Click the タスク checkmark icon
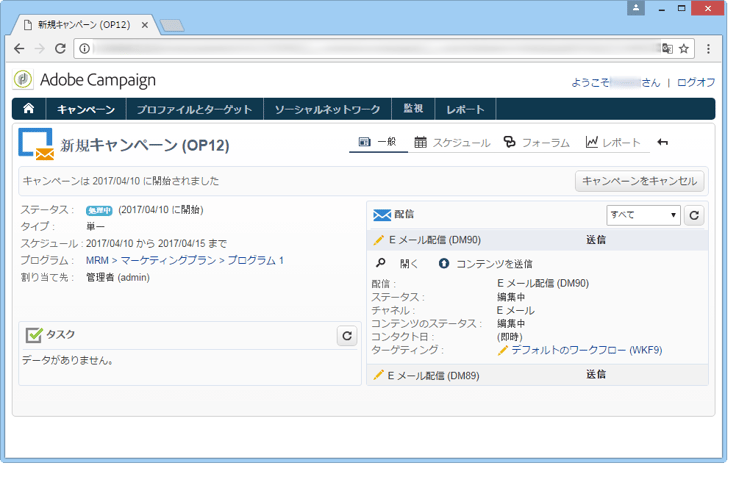Screen dimensions: 750x485 [x=33, y=335]
